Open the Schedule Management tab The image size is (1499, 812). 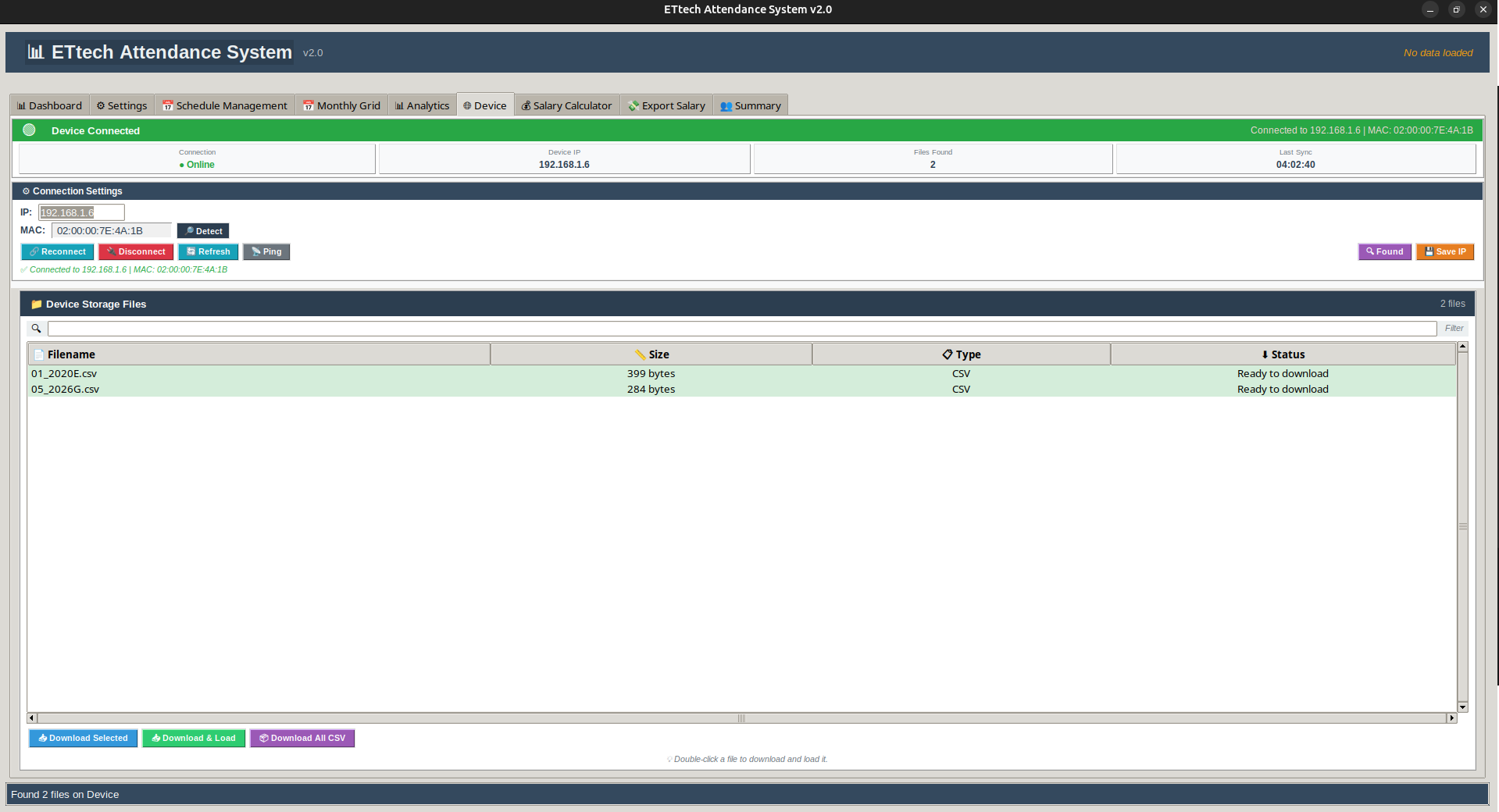[x=225, y=105]
